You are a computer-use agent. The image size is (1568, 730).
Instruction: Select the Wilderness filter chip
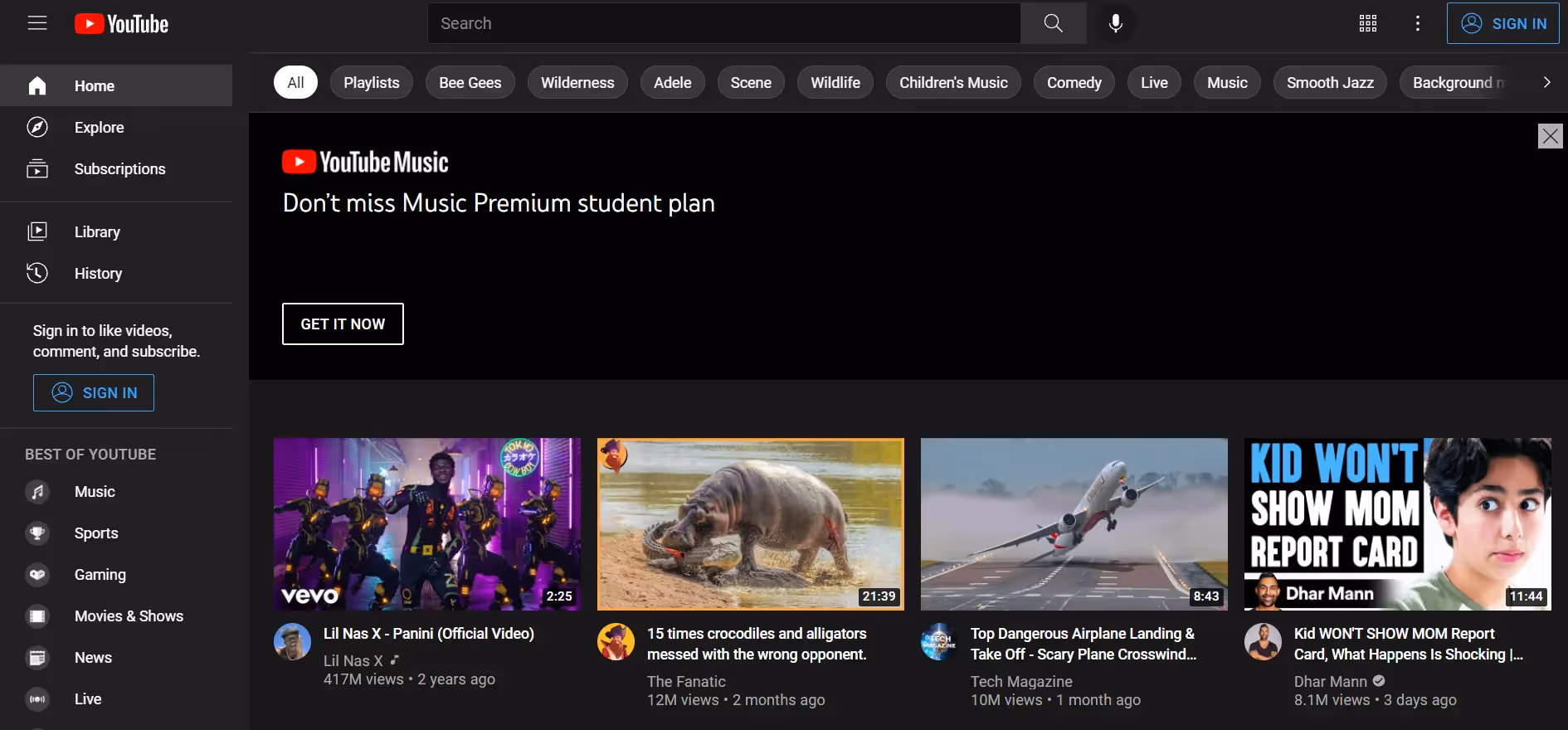coord(577,82)
